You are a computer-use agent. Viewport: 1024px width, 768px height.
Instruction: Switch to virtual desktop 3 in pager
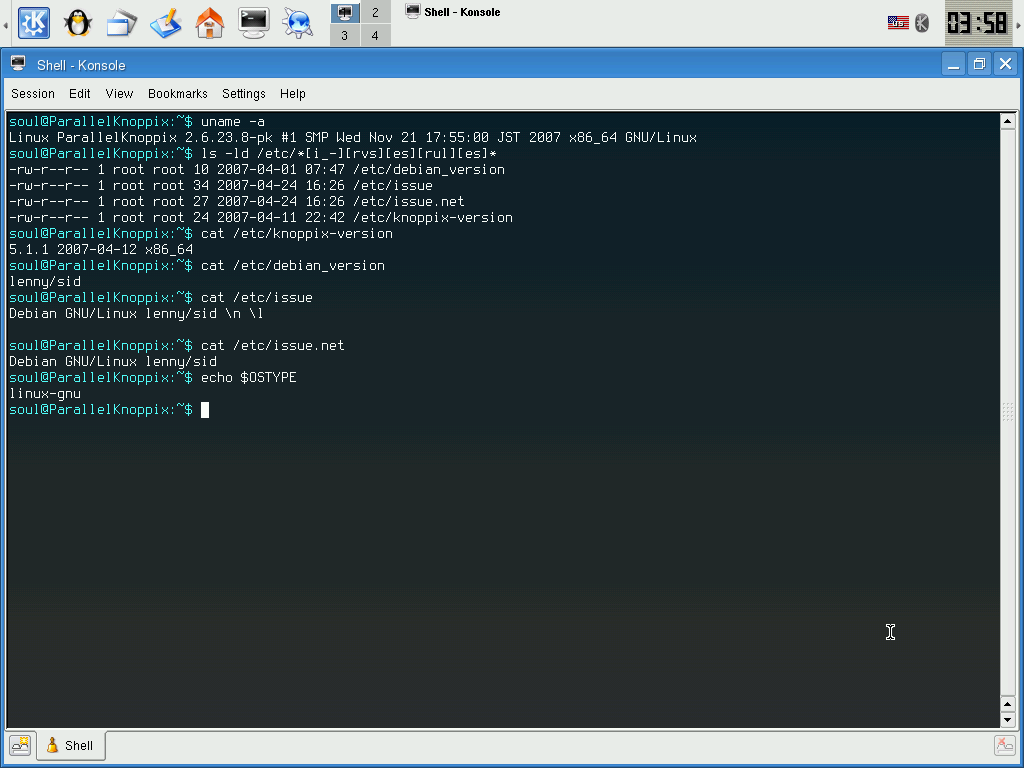click(x=345, y=35)
